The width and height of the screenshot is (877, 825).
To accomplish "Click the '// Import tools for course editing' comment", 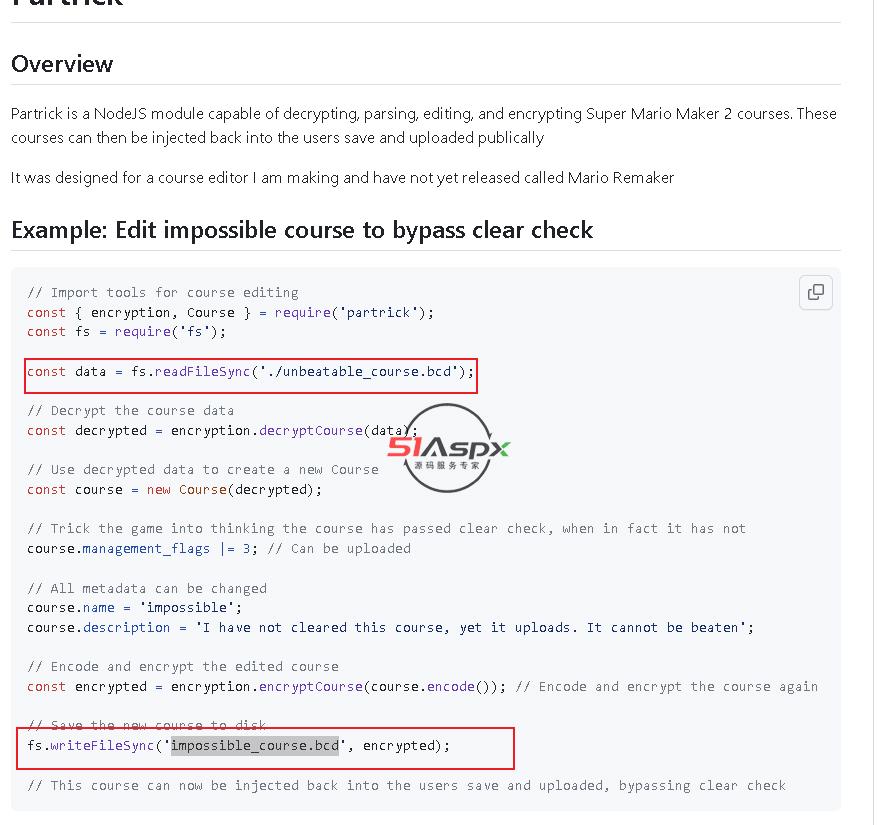I will (163, 293).
